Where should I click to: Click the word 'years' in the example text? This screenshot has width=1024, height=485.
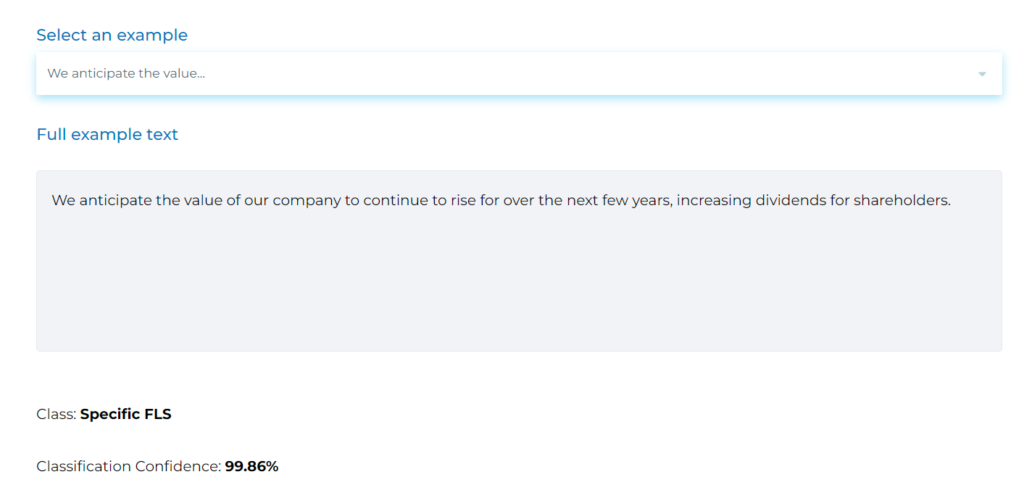pyautogui.click(x=649, y=200)
